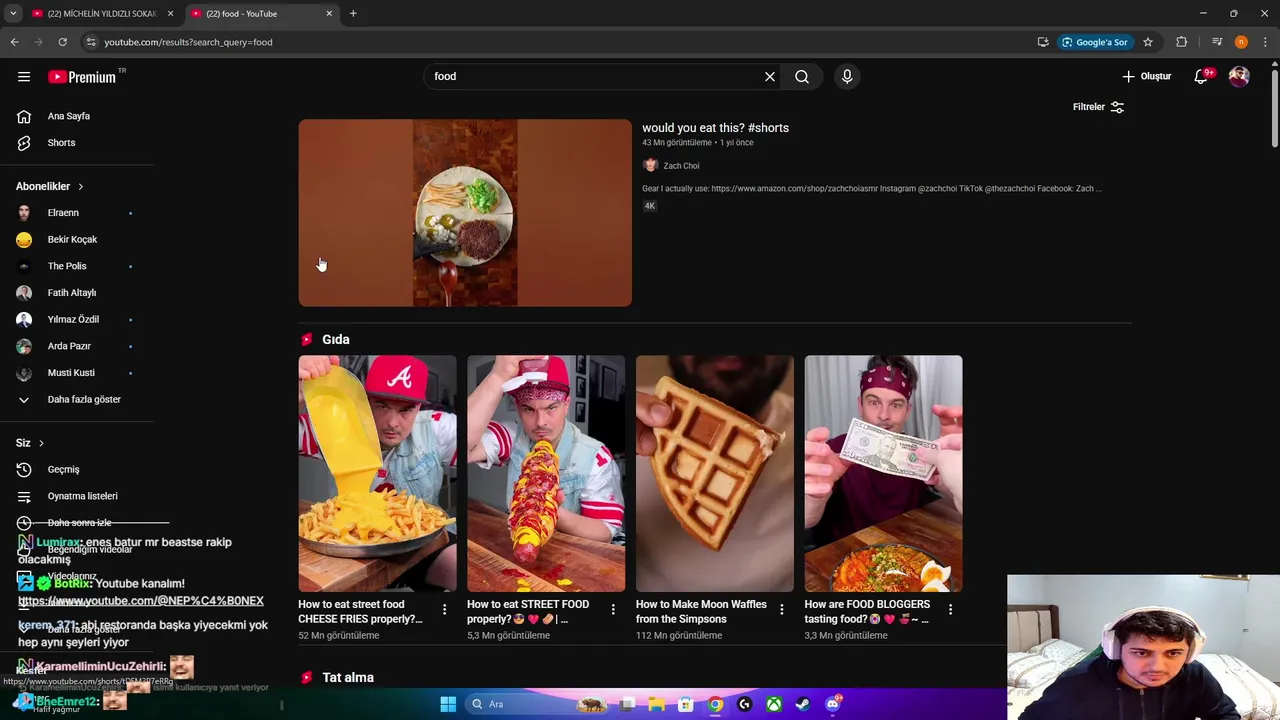Go back to previous page
1280x720 pixels.
[x=14, y=42]
